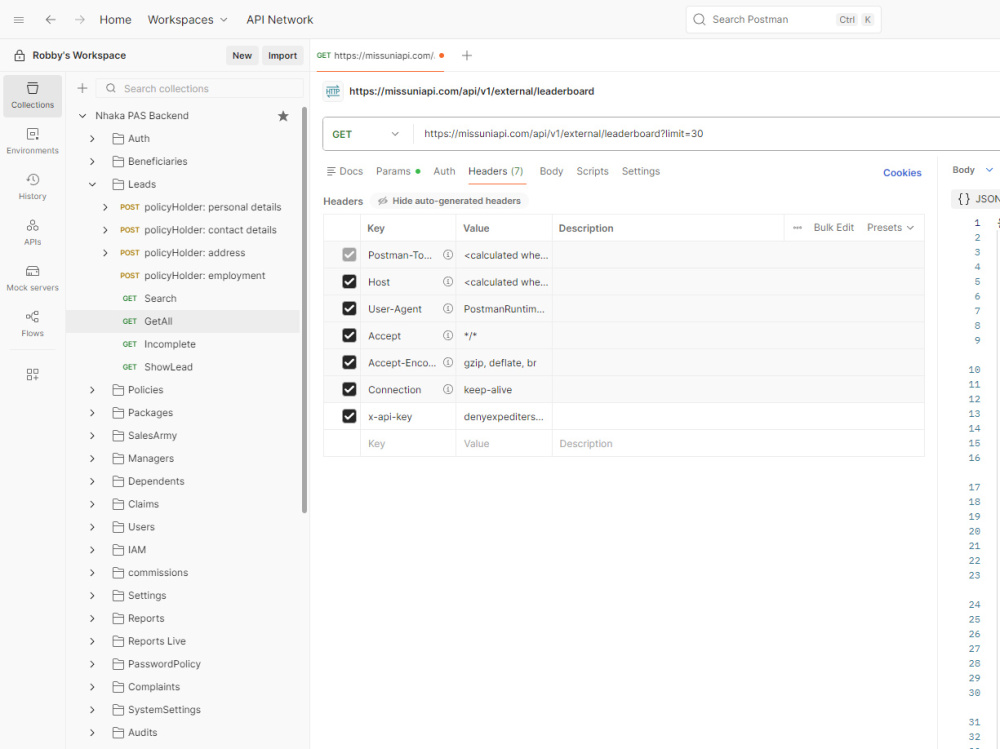Screen dimensions: 1000x749
Task: Switch to the Auth request tab
Action: pos(444,171)
